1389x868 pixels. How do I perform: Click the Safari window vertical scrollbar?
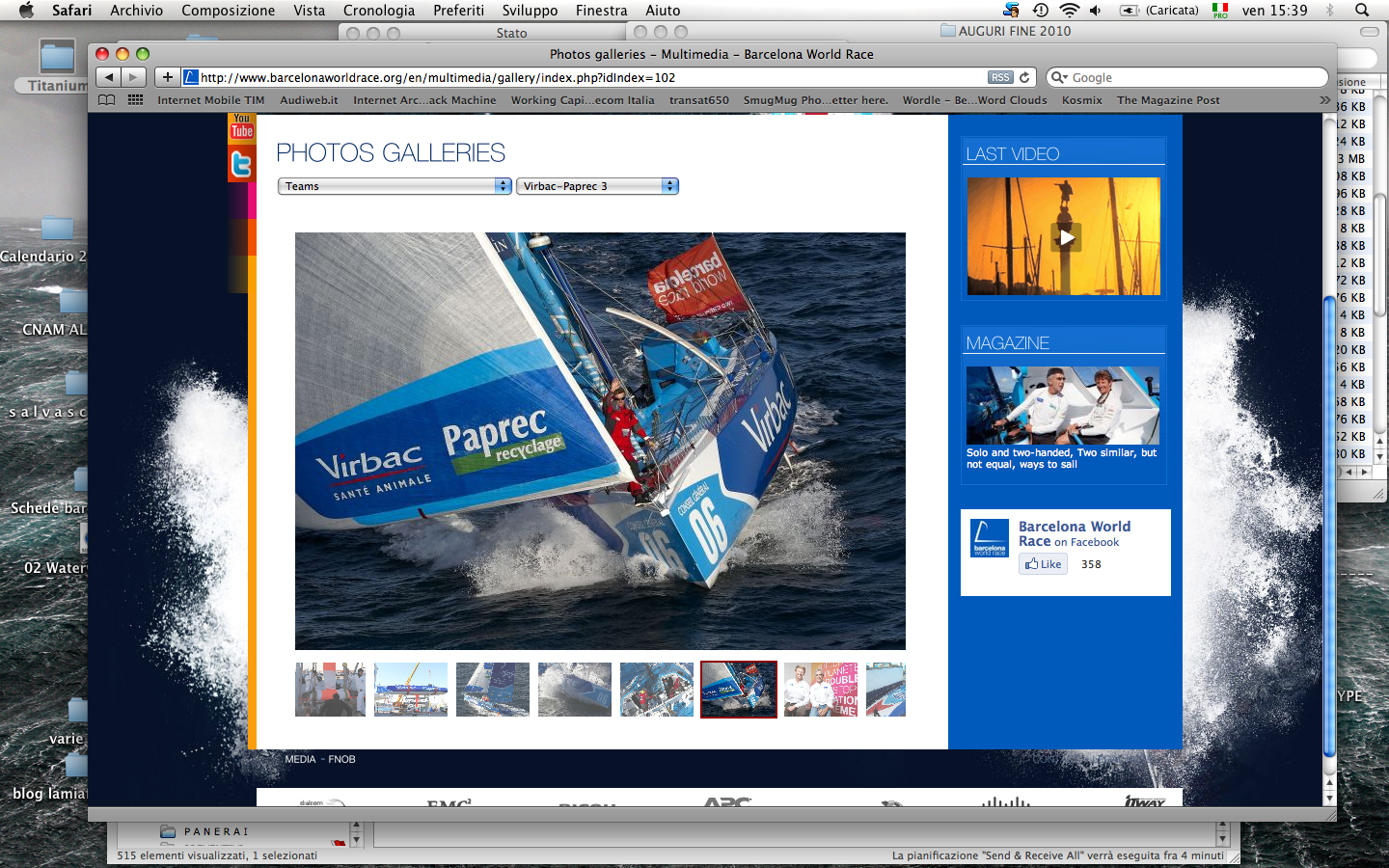click(x=1329, y=526)
